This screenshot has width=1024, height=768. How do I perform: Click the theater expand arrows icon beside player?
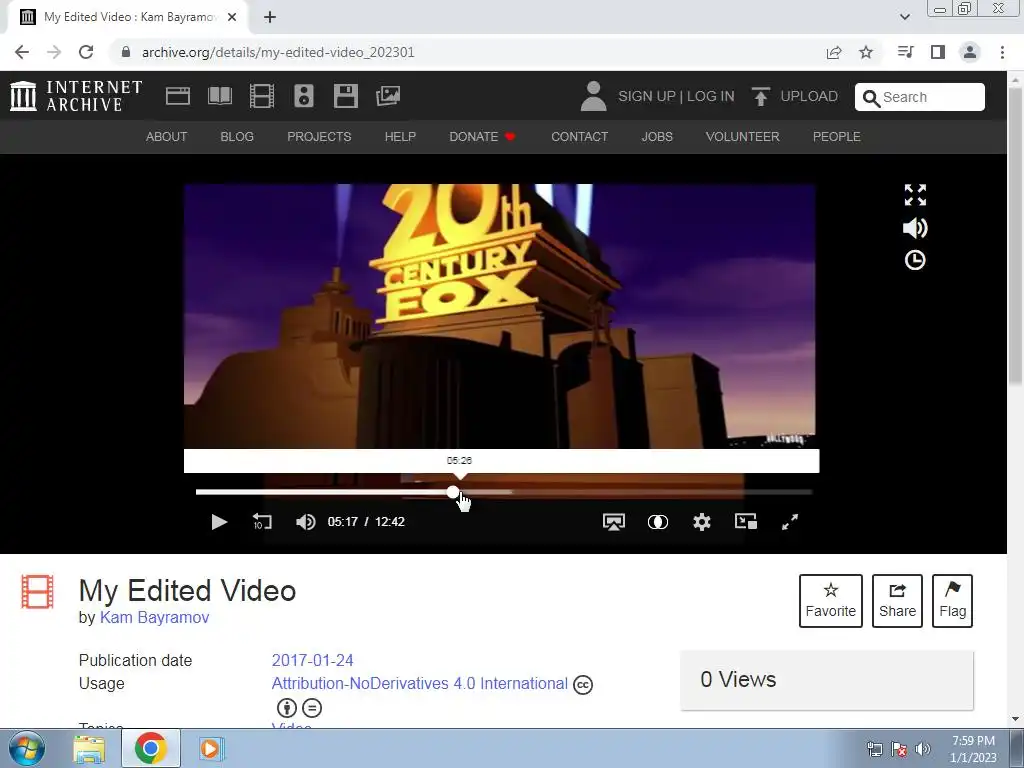[x=915, y=195]
